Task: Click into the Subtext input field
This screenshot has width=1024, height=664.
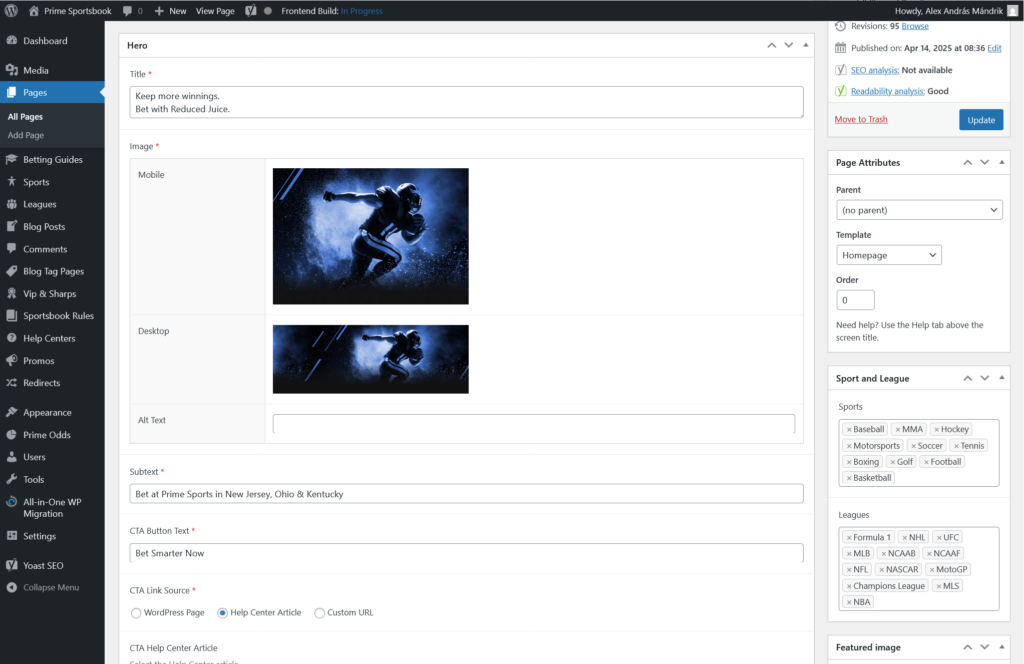Action: 466,493
